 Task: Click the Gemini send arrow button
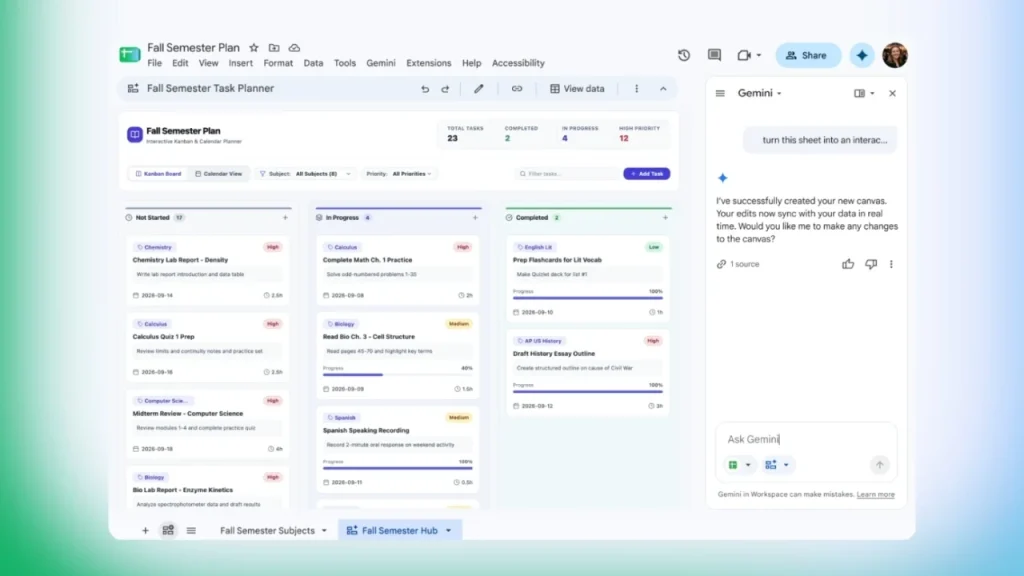coord(880,465)
